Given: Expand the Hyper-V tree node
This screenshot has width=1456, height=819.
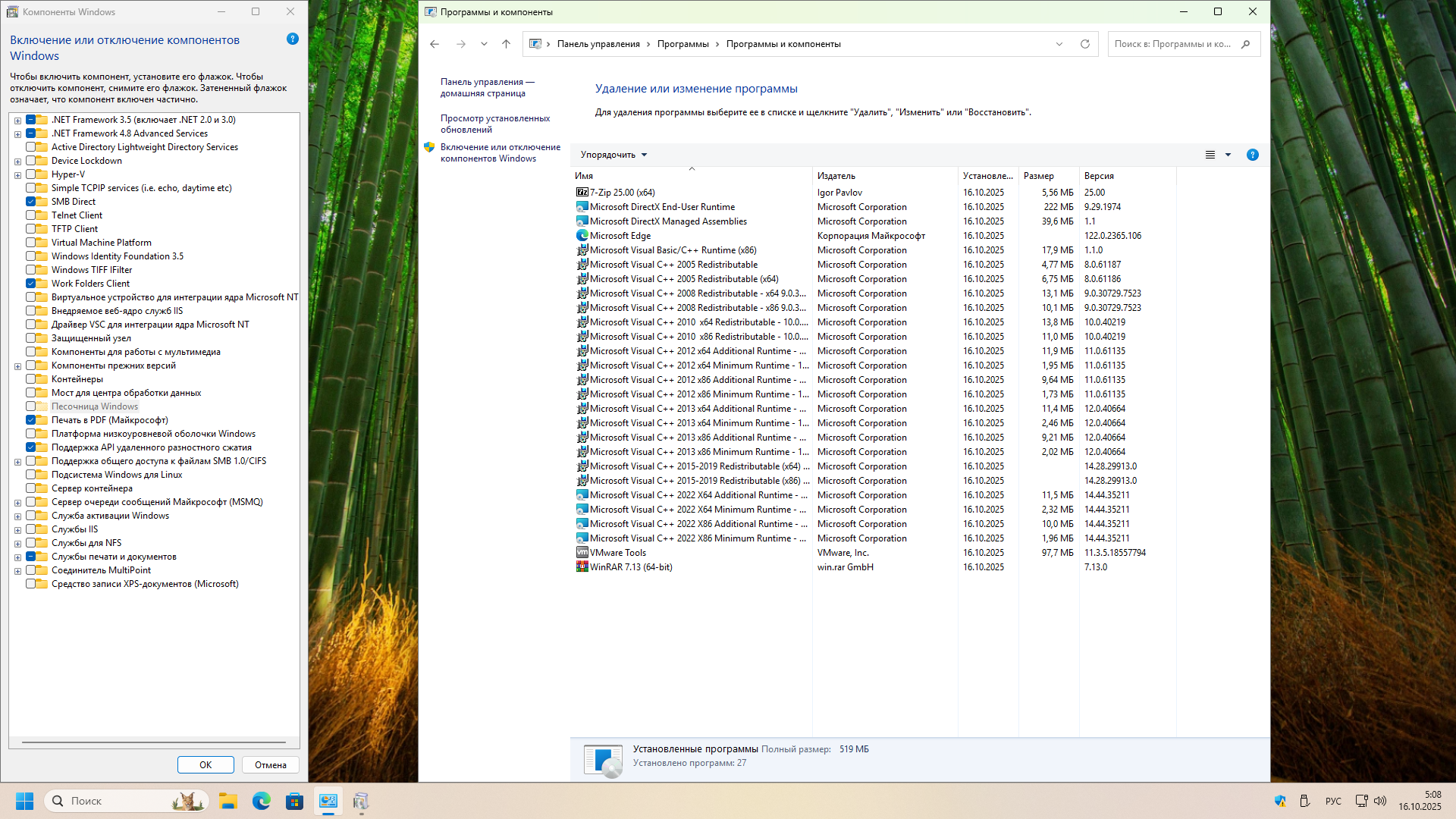Looking at the screenshot, I should [17, 175].
